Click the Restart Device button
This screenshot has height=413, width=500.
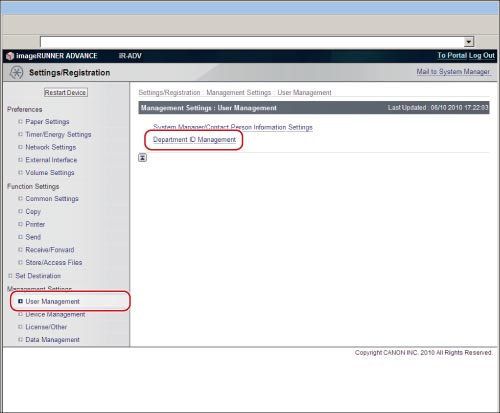pos(66,92)
